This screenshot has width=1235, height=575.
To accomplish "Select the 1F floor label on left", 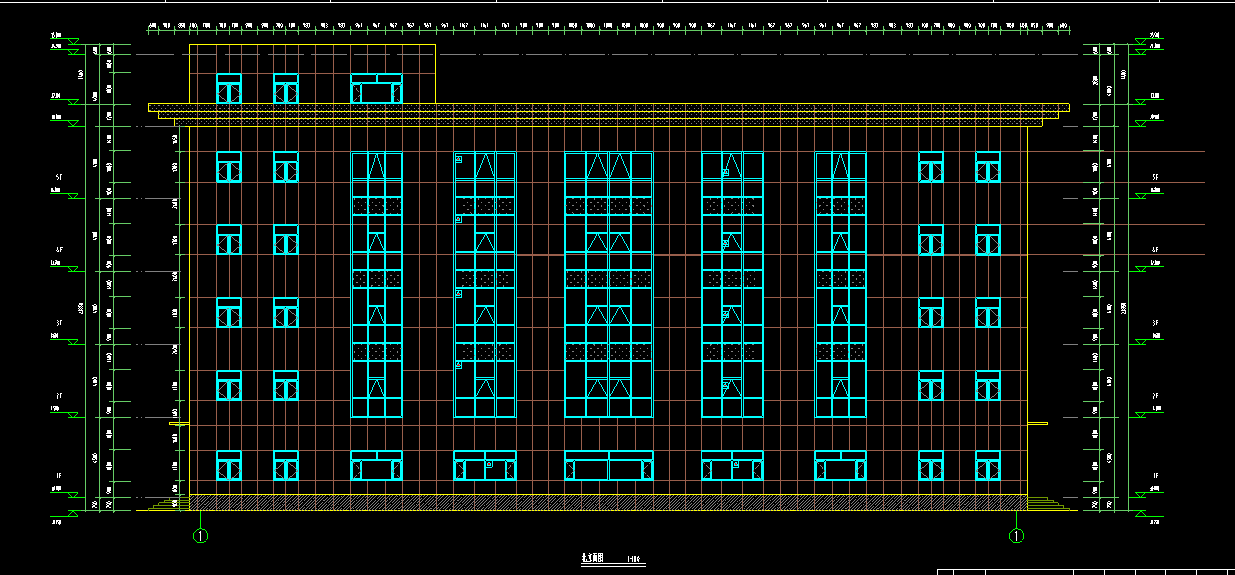I will 59,475.
